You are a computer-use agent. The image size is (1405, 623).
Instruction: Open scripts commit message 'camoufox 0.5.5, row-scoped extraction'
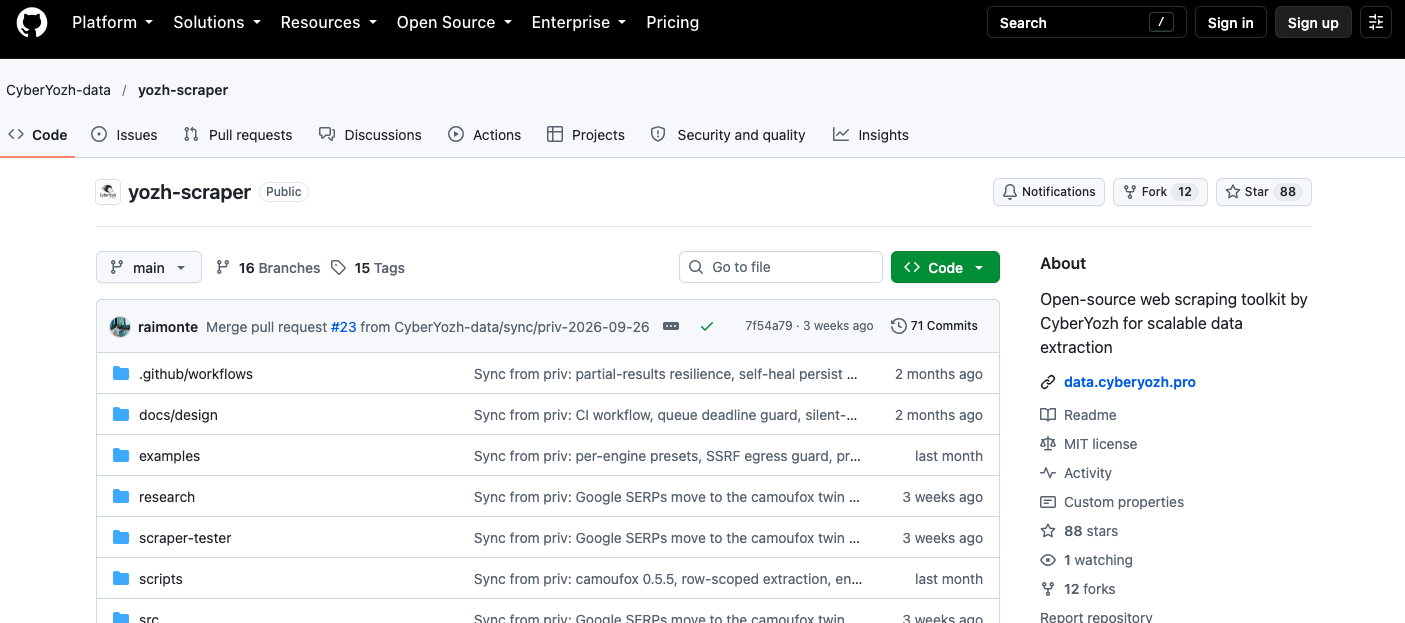click(668, 579)
